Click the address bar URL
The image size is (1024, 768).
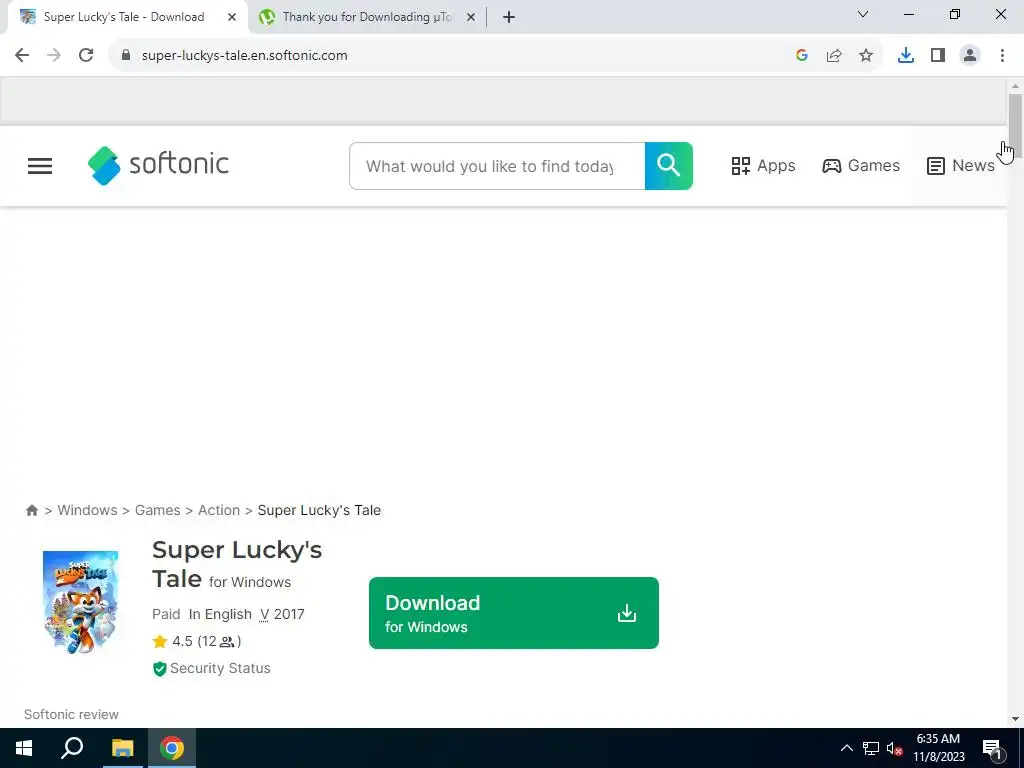pos(245,56)
